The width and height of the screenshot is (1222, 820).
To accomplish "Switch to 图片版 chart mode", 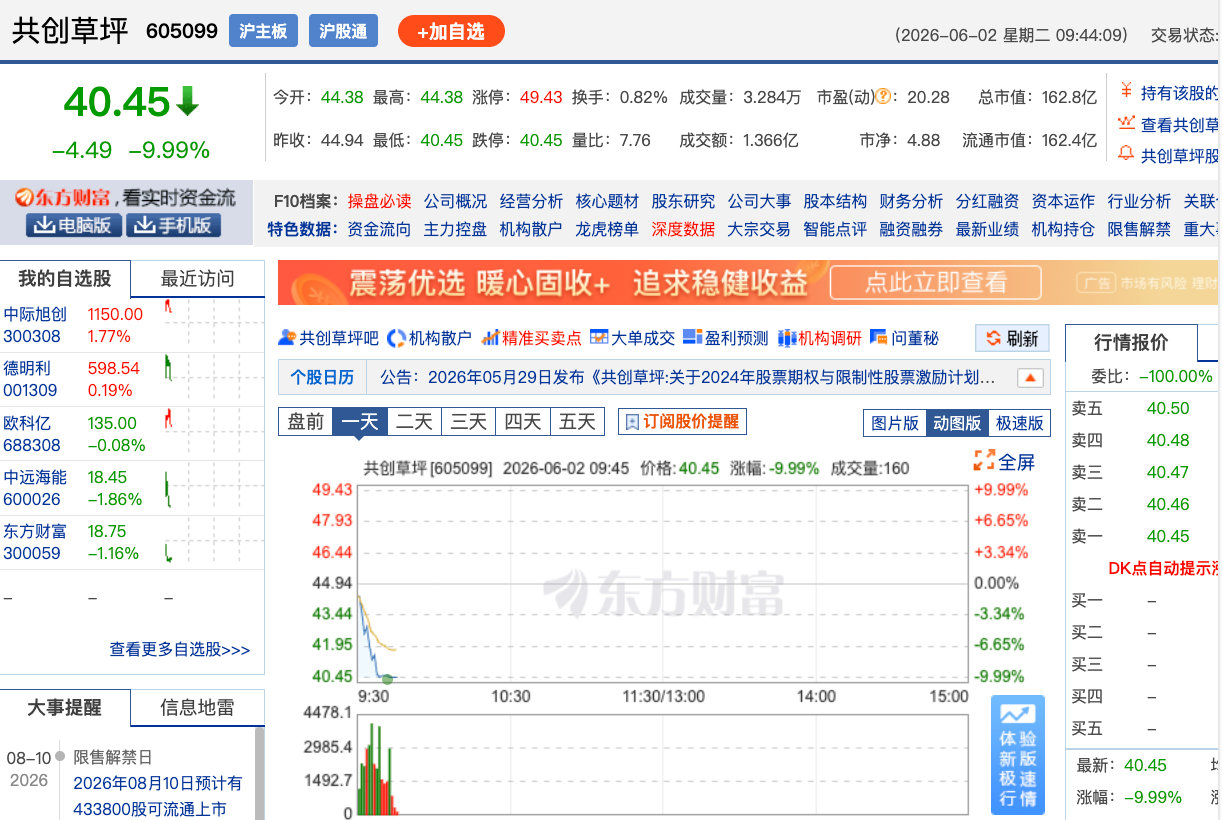I will pyautogui.click(x=895, y=423).
